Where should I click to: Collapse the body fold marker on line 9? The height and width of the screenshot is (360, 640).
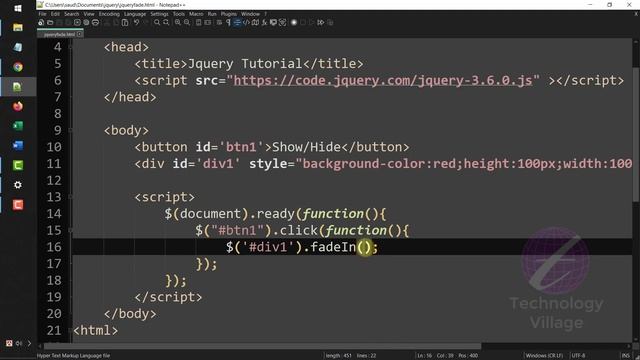pyautogui.click(x=71, y=130)
